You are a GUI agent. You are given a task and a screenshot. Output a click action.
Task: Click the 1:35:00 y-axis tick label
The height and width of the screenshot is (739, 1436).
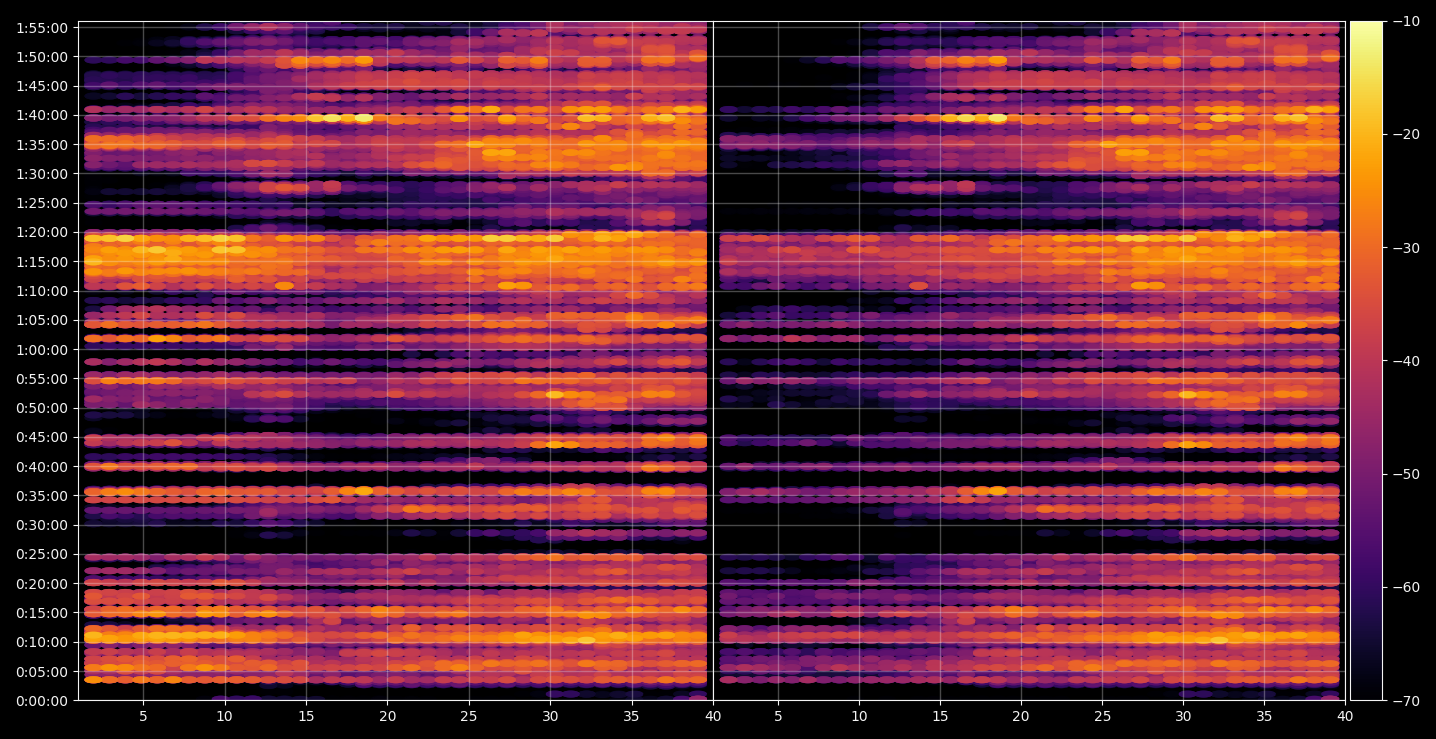pyautogui.click(x=42, y=145)
